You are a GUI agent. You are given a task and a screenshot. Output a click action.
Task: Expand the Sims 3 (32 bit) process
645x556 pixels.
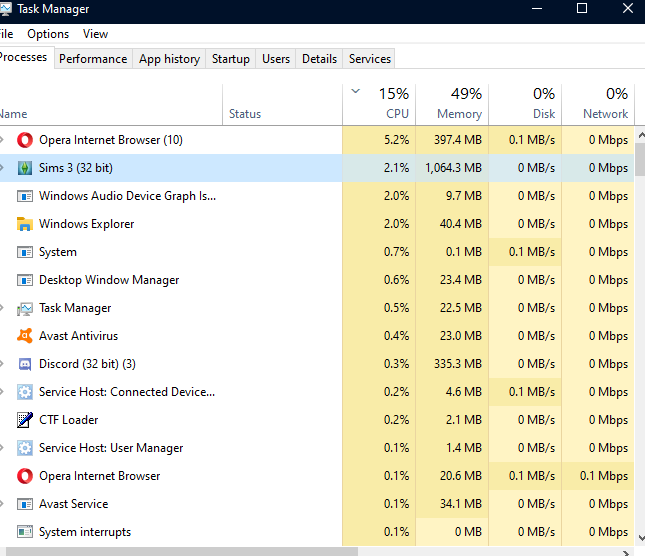coord(2,168)
